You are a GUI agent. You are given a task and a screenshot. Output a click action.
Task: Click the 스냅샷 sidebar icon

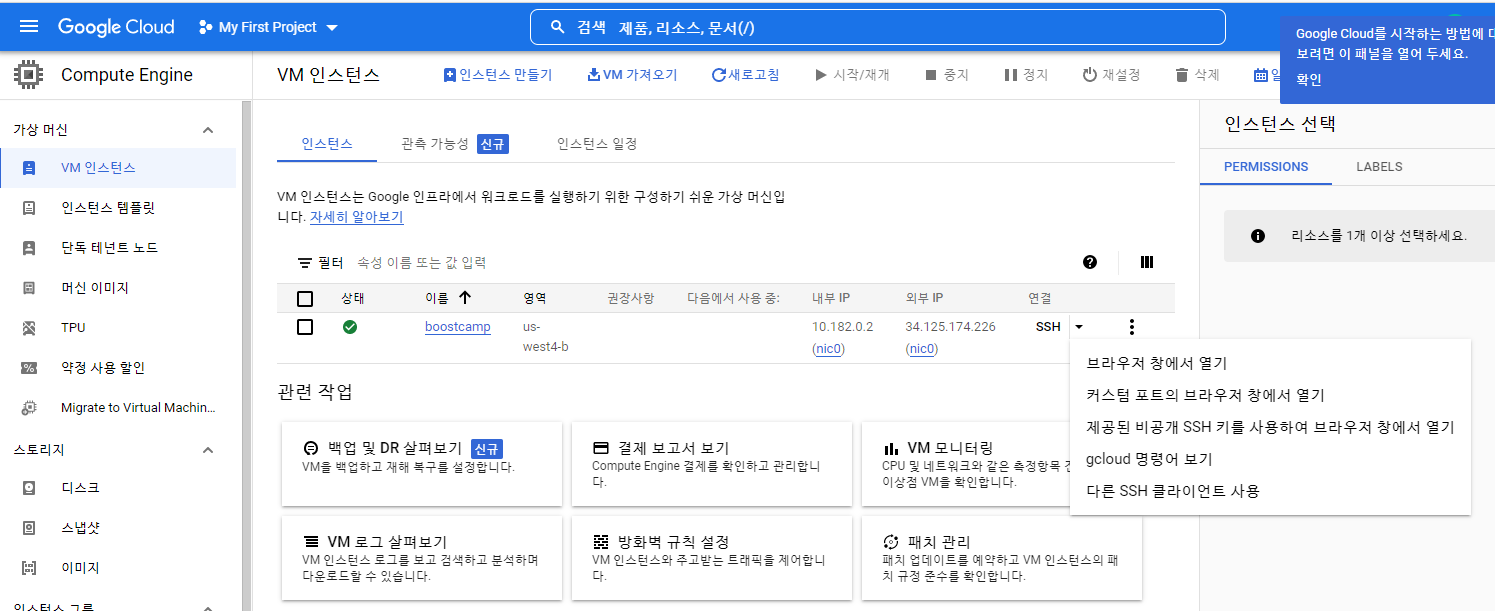click(x=29, y=528)
